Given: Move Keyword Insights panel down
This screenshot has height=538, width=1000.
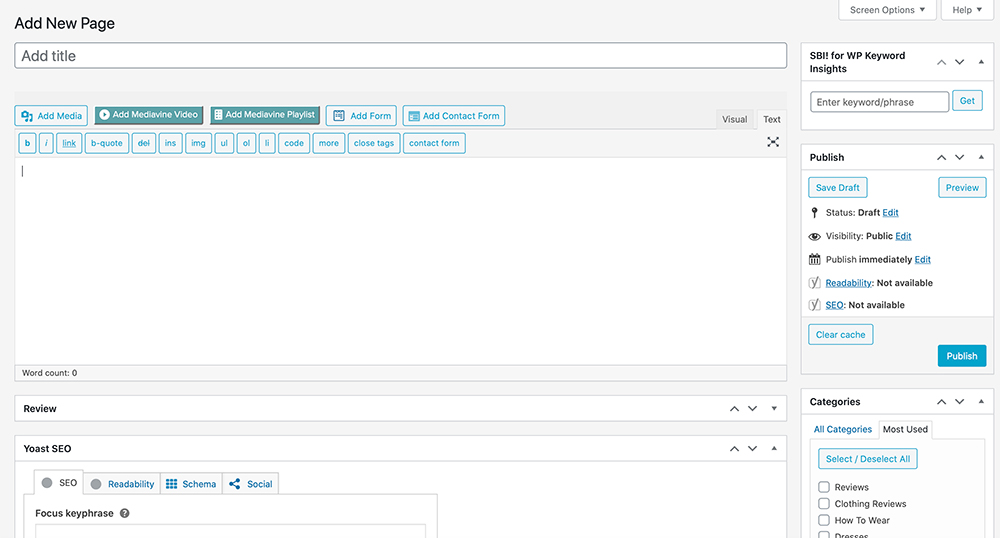Looking at the screenshot, I should [959, 62].
